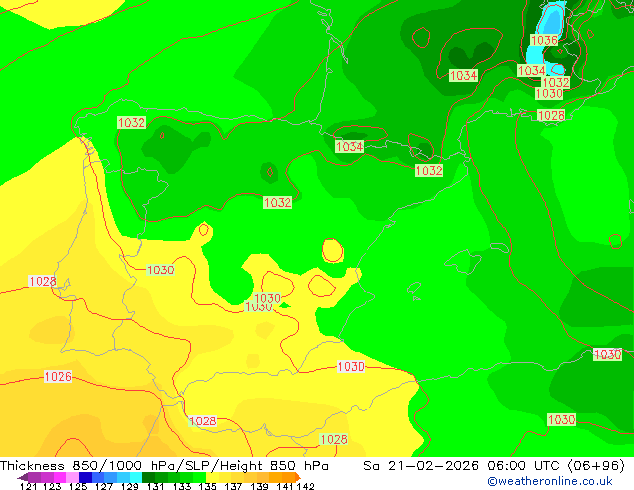This screenshot has width=634, height=490.
Task: Click the legend value 139
Action: pos(259,486)
